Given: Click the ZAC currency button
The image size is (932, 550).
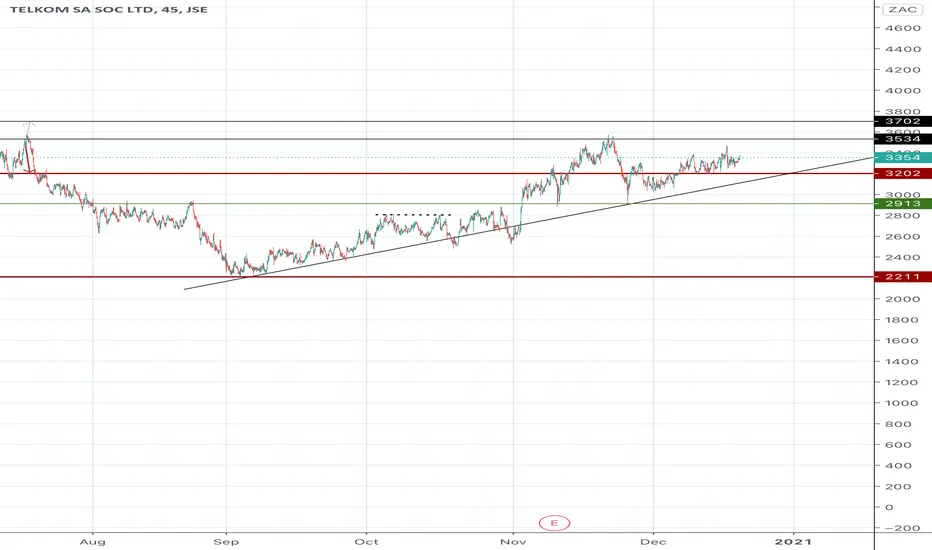Looking at the screenshot, I should (x=902, y=10).
